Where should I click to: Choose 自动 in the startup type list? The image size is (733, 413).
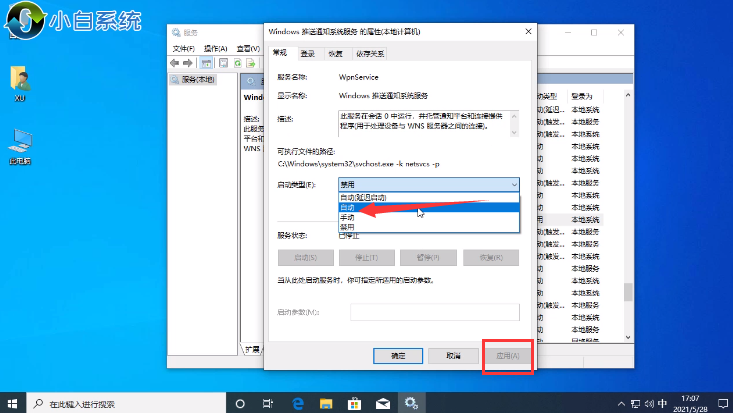click(x=429, y=207)
